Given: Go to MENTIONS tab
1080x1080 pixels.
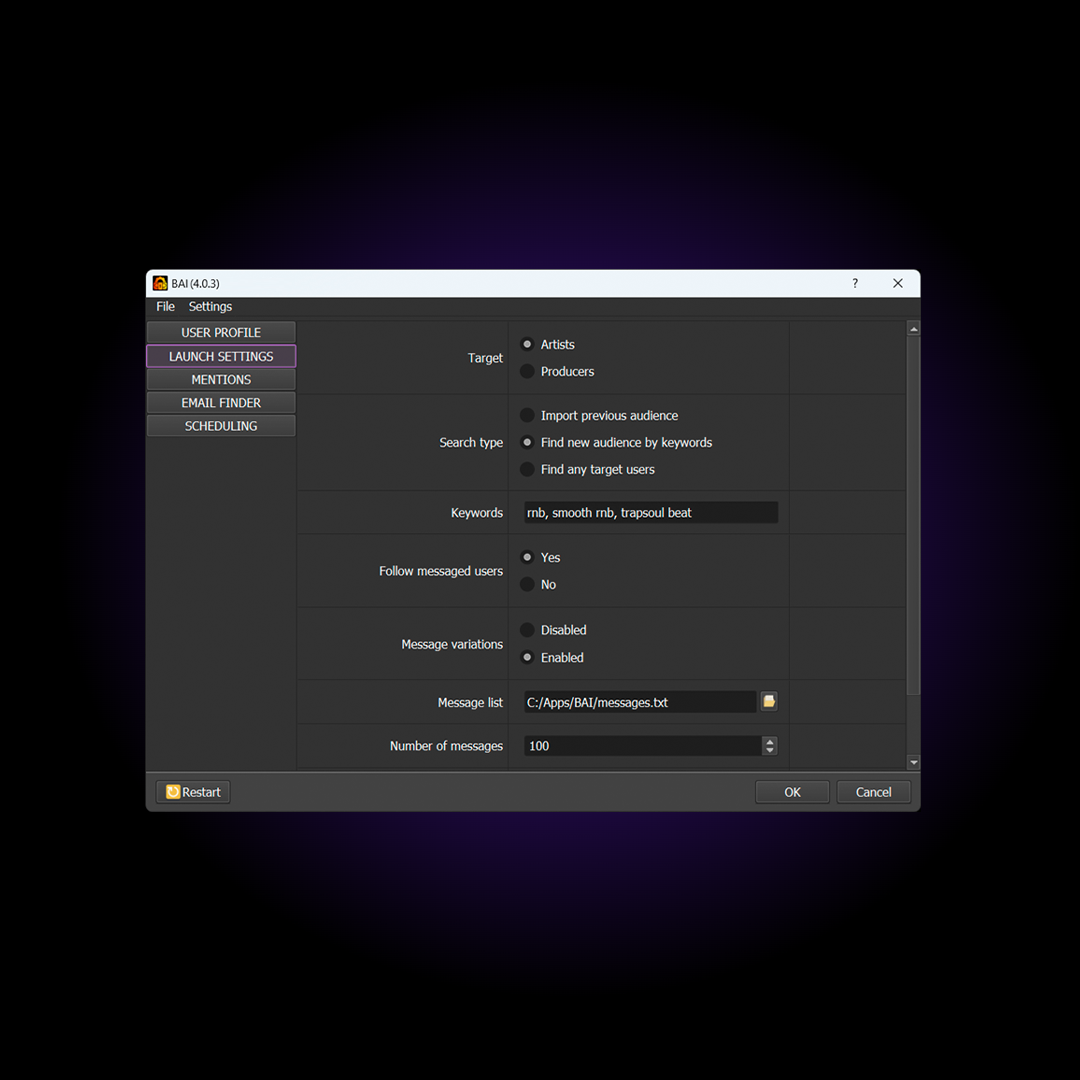Looking at the screenshot, I should [221, 380].
